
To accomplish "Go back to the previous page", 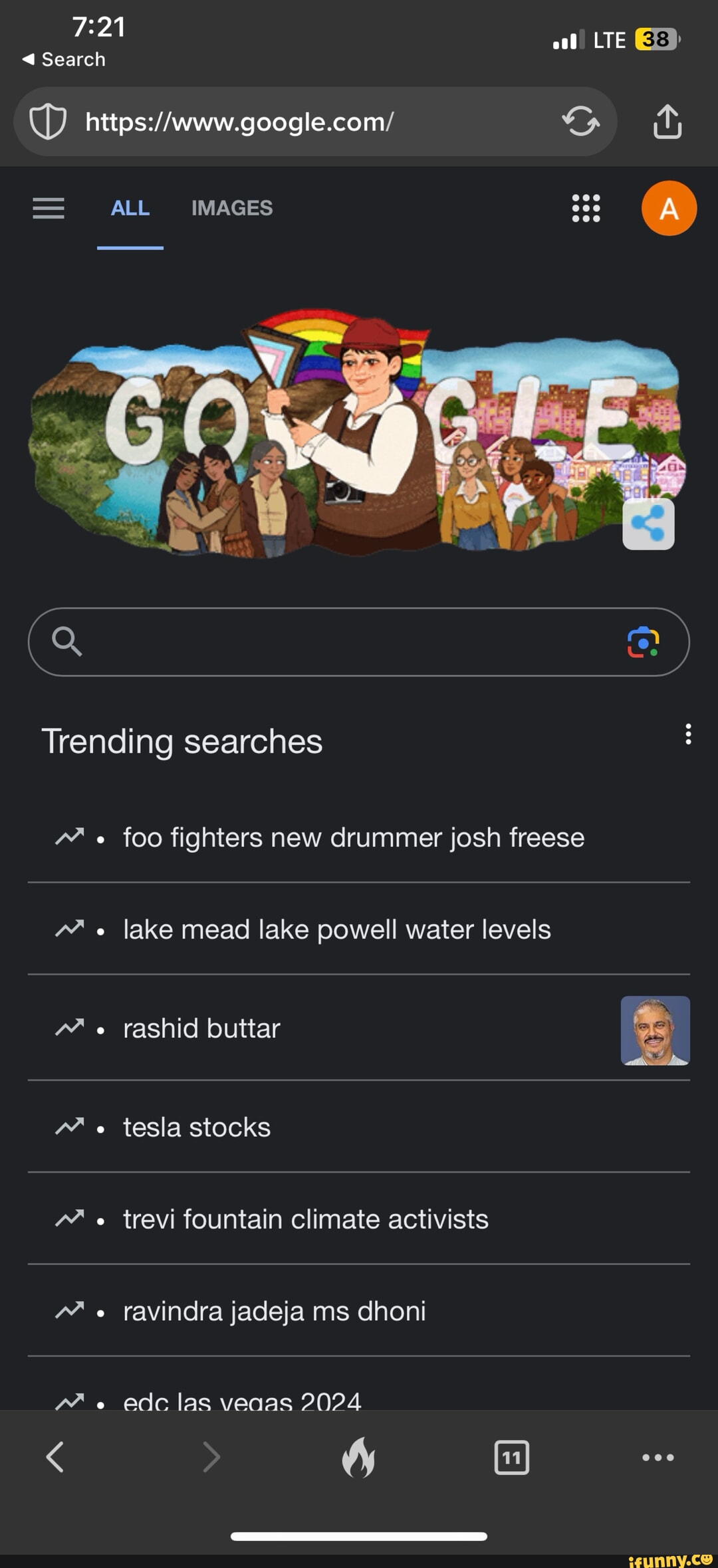I will tap(55, 1457).
